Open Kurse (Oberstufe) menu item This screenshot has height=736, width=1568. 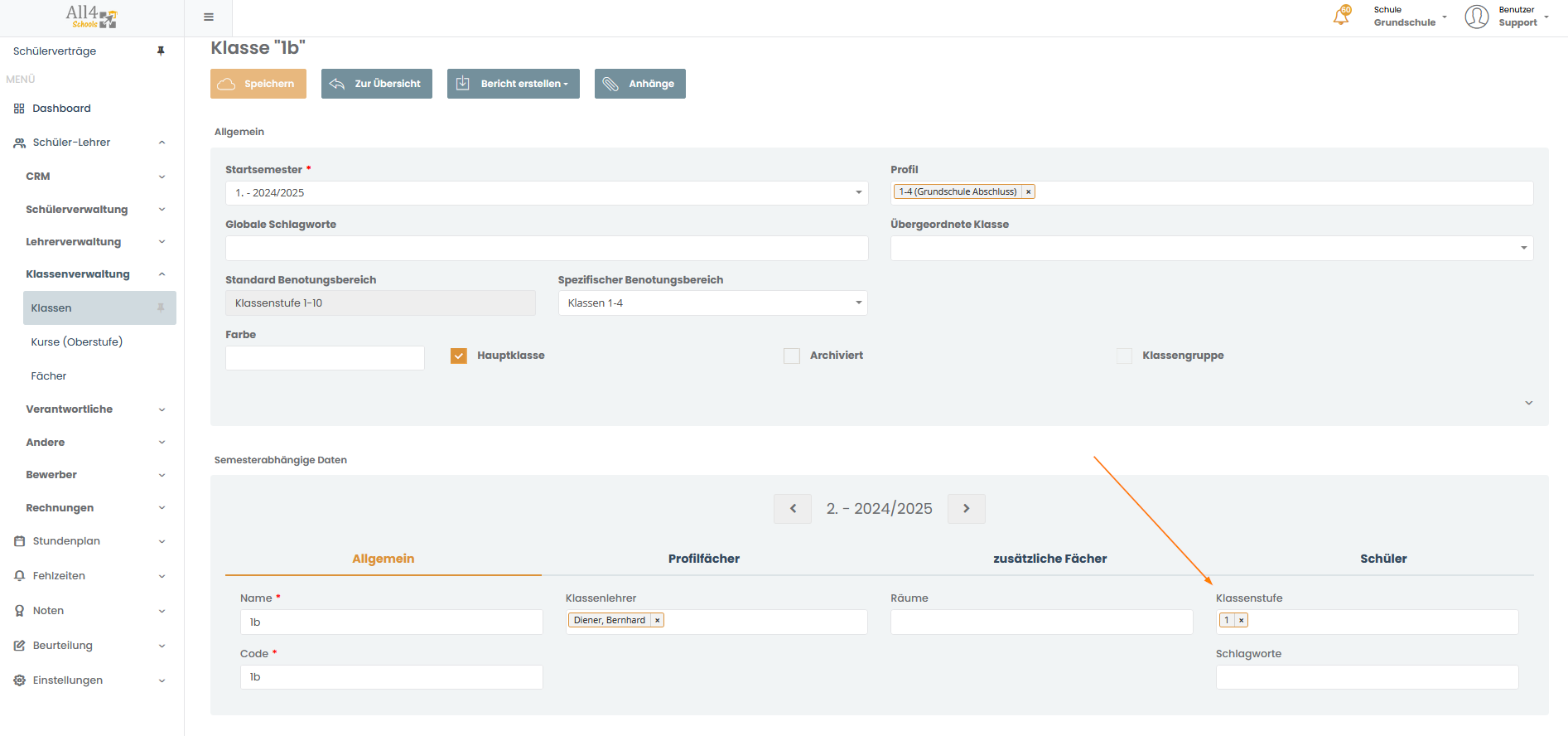click(77, 341)
